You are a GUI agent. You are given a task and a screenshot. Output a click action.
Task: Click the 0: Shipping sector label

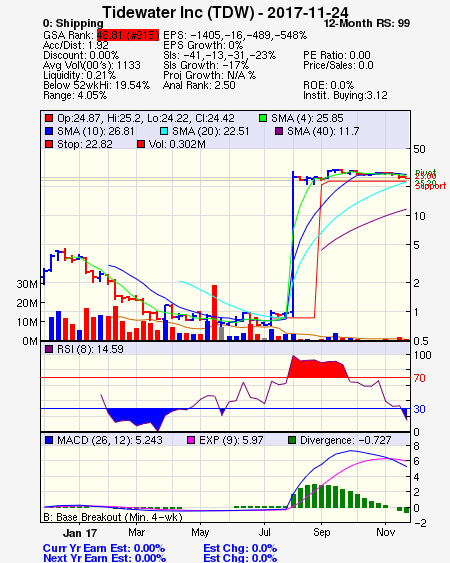[73, 23]
